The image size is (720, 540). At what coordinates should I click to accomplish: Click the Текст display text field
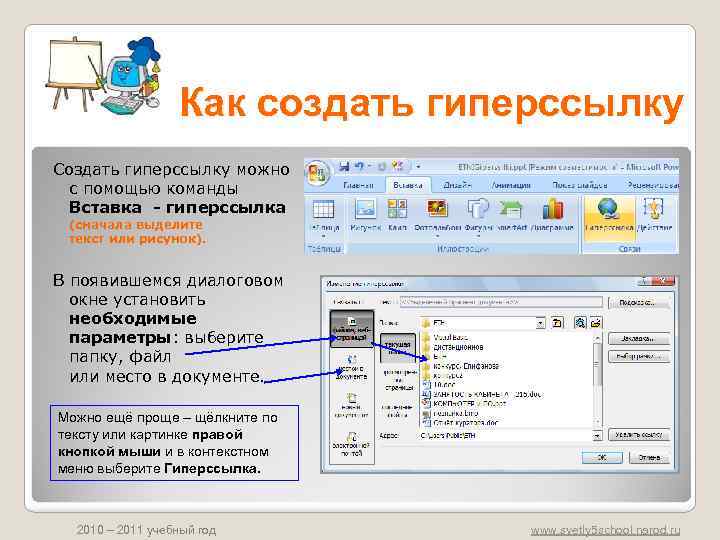(501, 302)
